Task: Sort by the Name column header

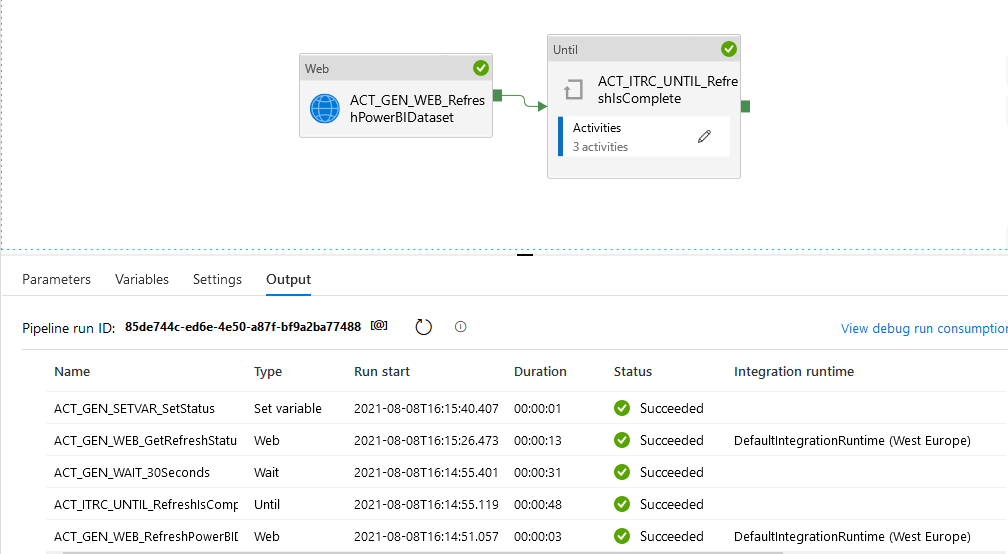Action: (x=72, y=371)
